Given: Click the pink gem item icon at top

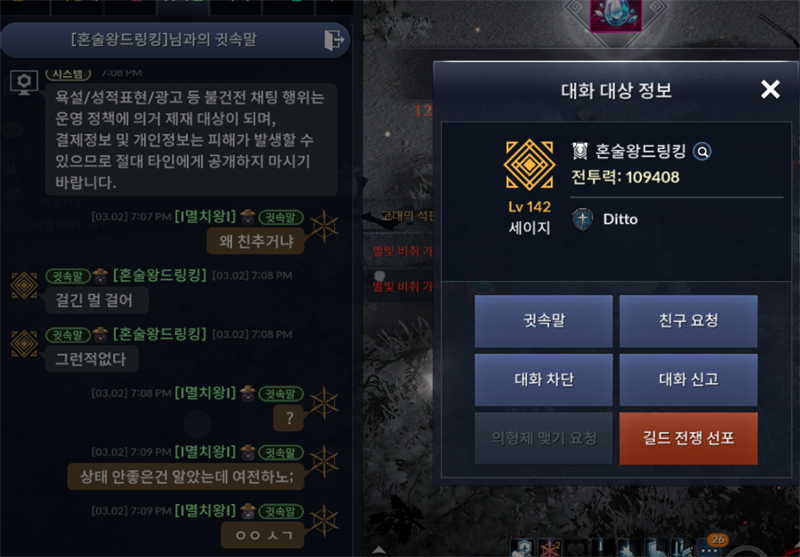Looking at the screenshot, I should point(616,14).
